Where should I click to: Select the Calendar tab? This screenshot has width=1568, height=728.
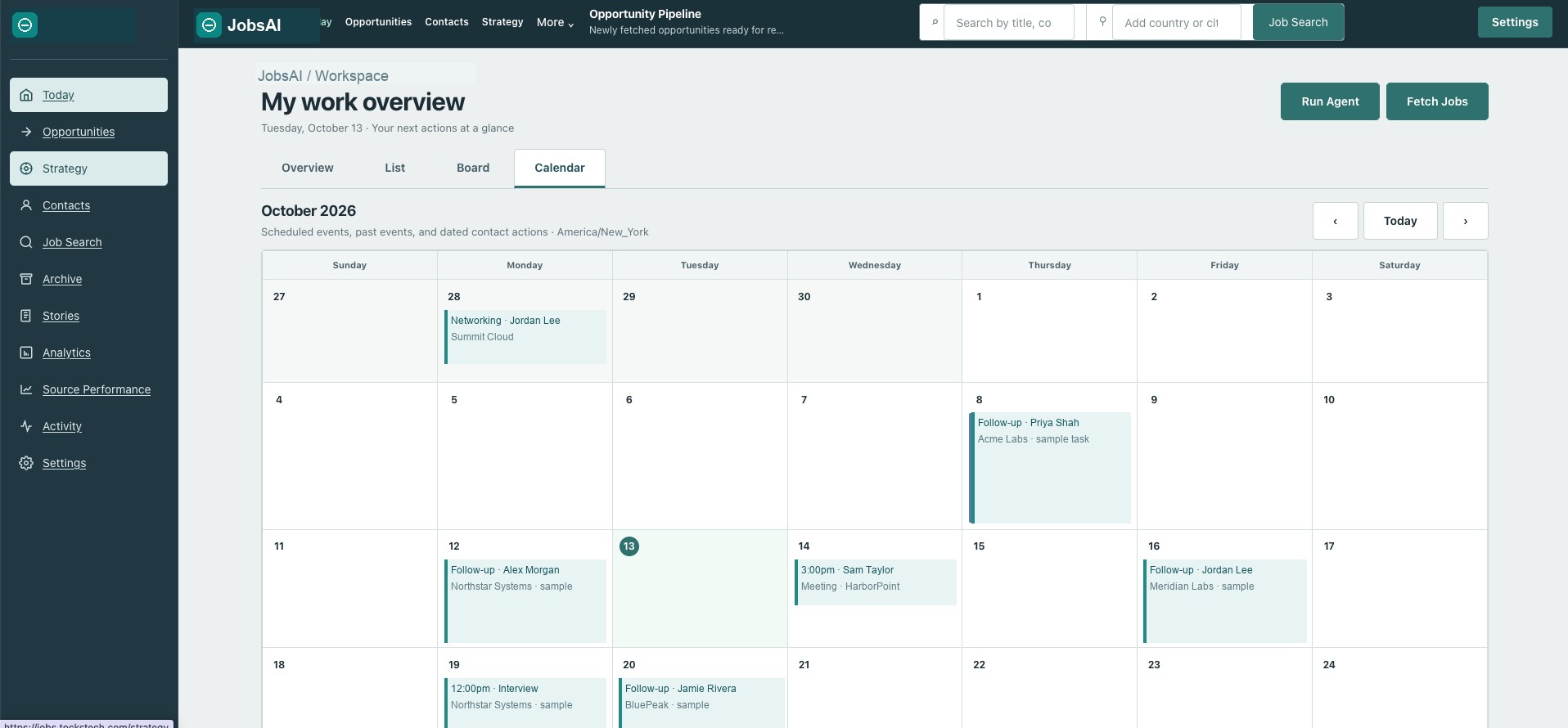coord(560,168)
